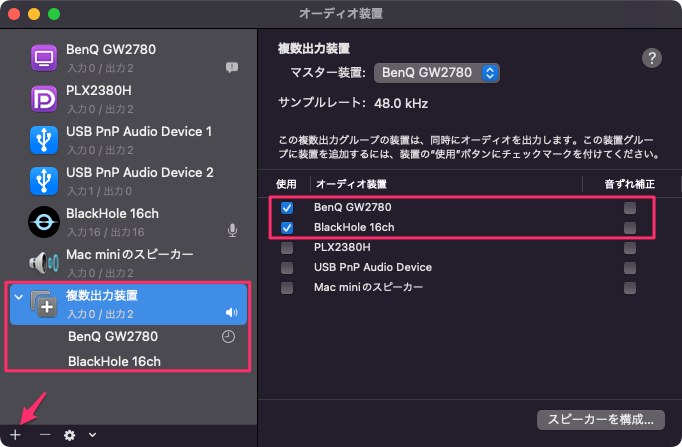Enable 音ずれ補正 for BenQ GW2780

coord(630,208)
